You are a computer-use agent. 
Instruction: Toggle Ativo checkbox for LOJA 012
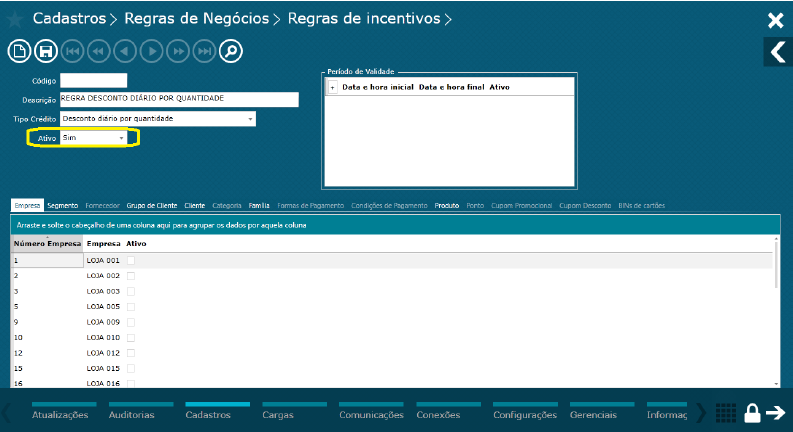(x=131, y=353)
